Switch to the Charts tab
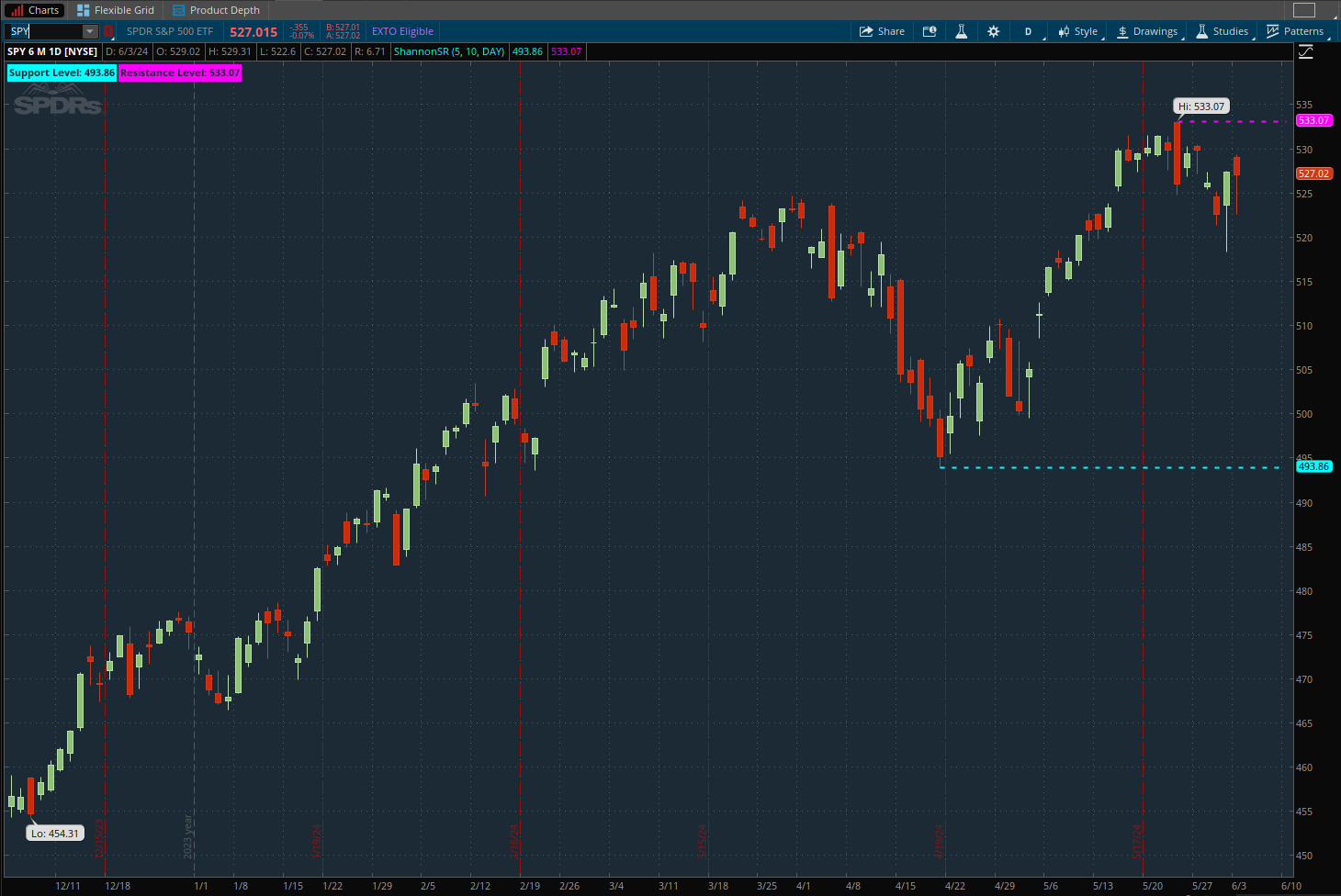The image size is (1341, 896). point(34,10)
